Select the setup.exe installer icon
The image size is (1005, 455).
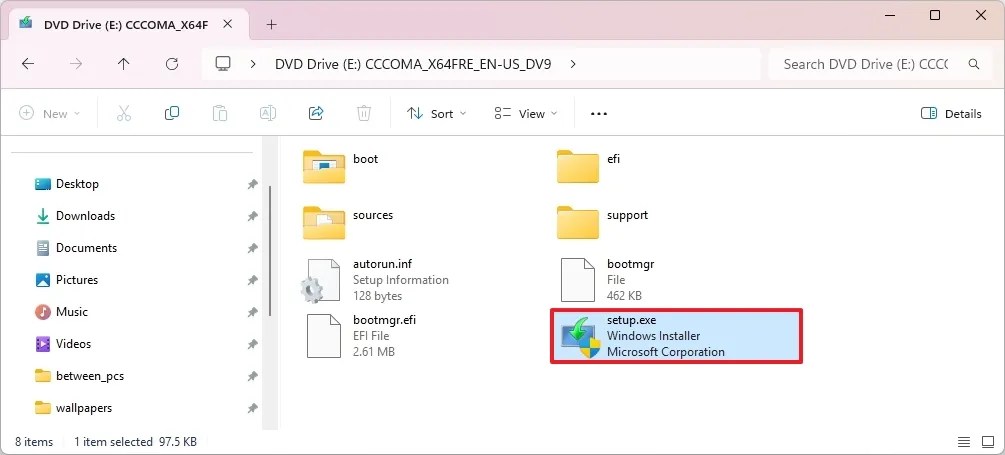coord(580,337)
